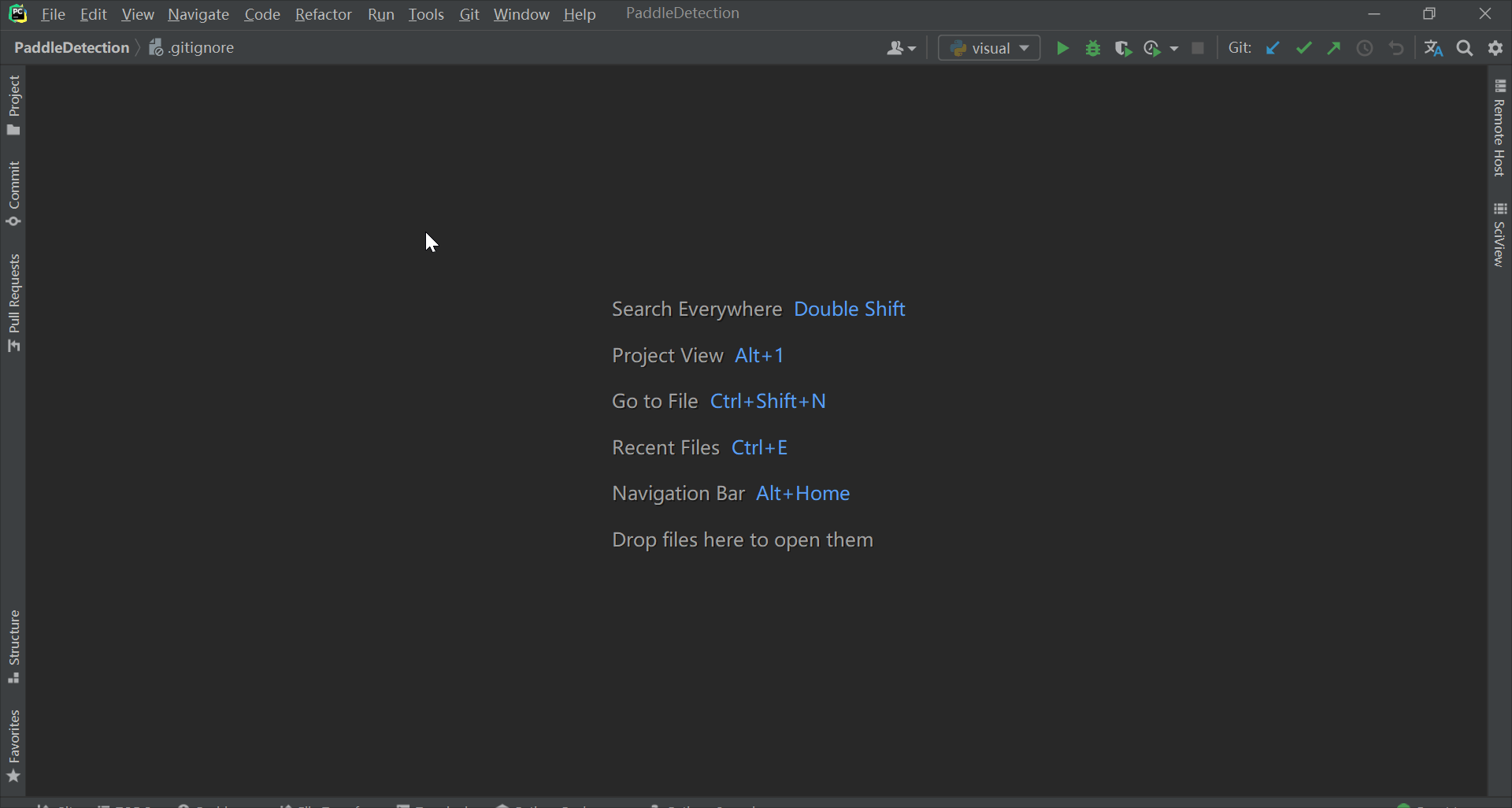Toggle the Project tool window
The image size is (1512, 808).
pyautogui.click(x=13, y=105)
